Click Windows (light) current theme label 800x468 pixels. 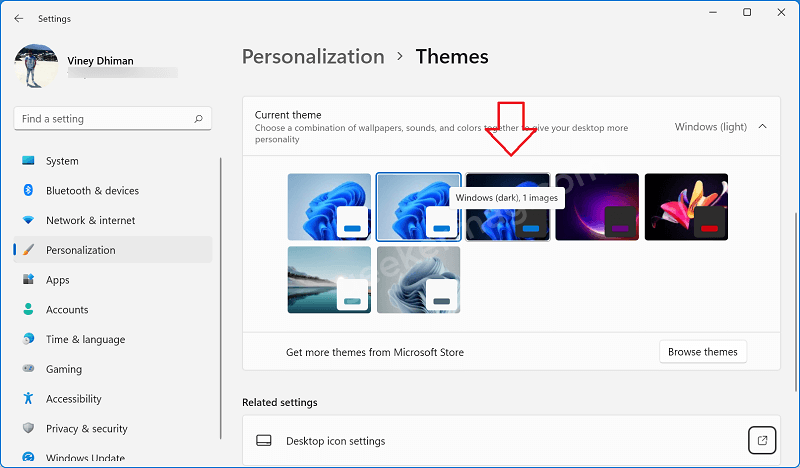coord(711,127)
